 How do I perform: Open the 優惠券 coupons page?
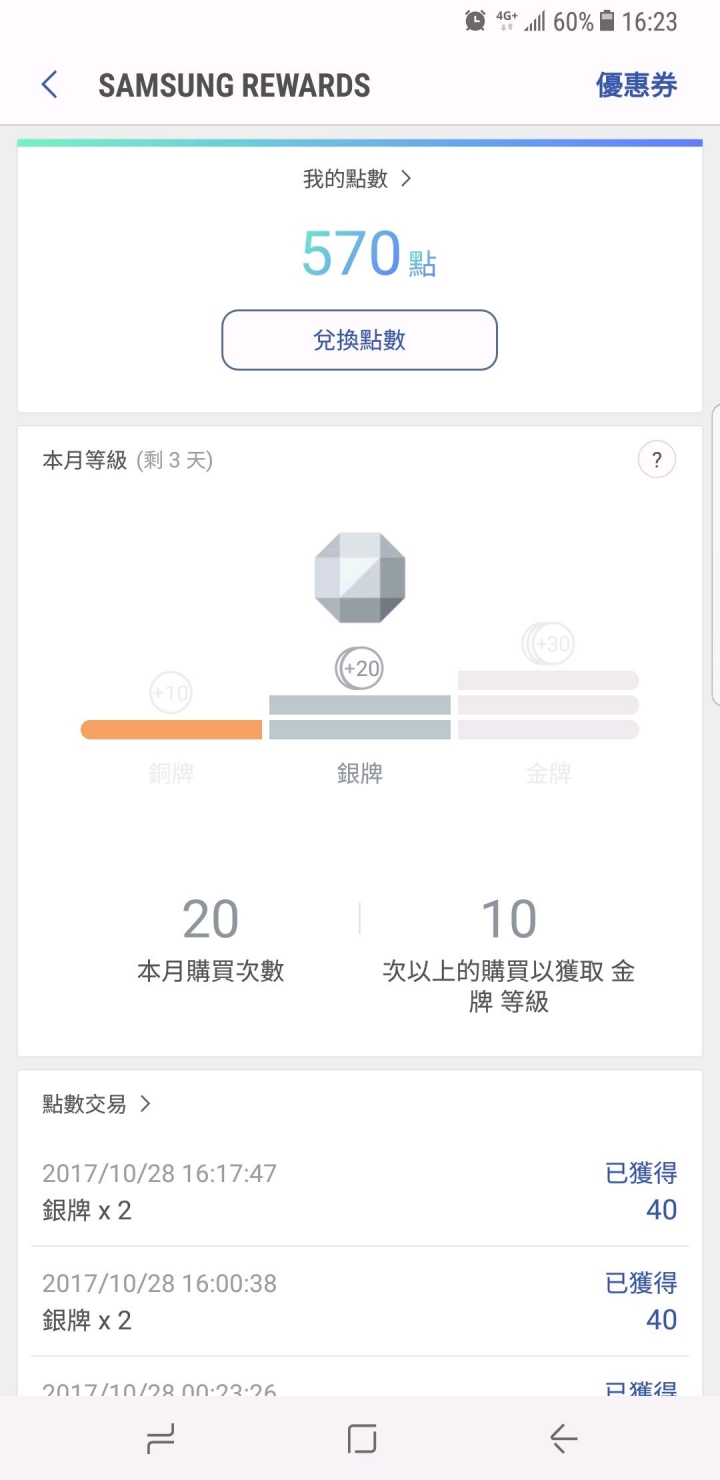pyautogui.click(x=636, y=85)
